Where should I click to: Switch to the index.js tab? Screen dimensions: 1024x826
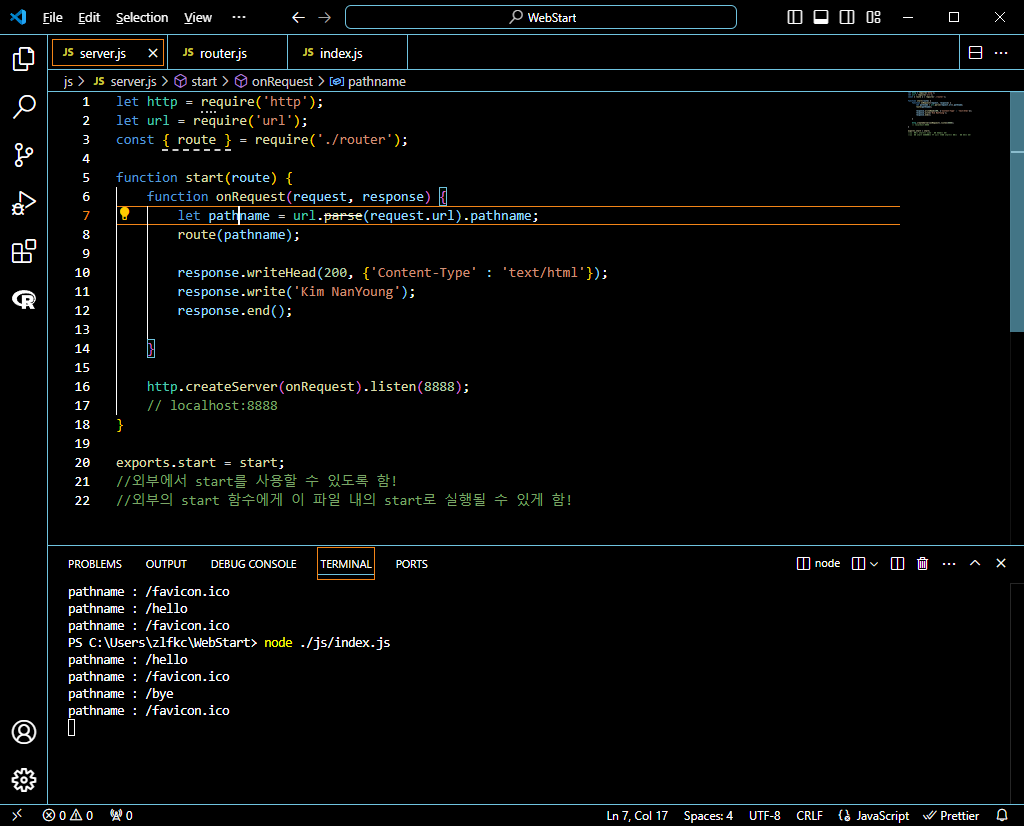coord(348,53)
